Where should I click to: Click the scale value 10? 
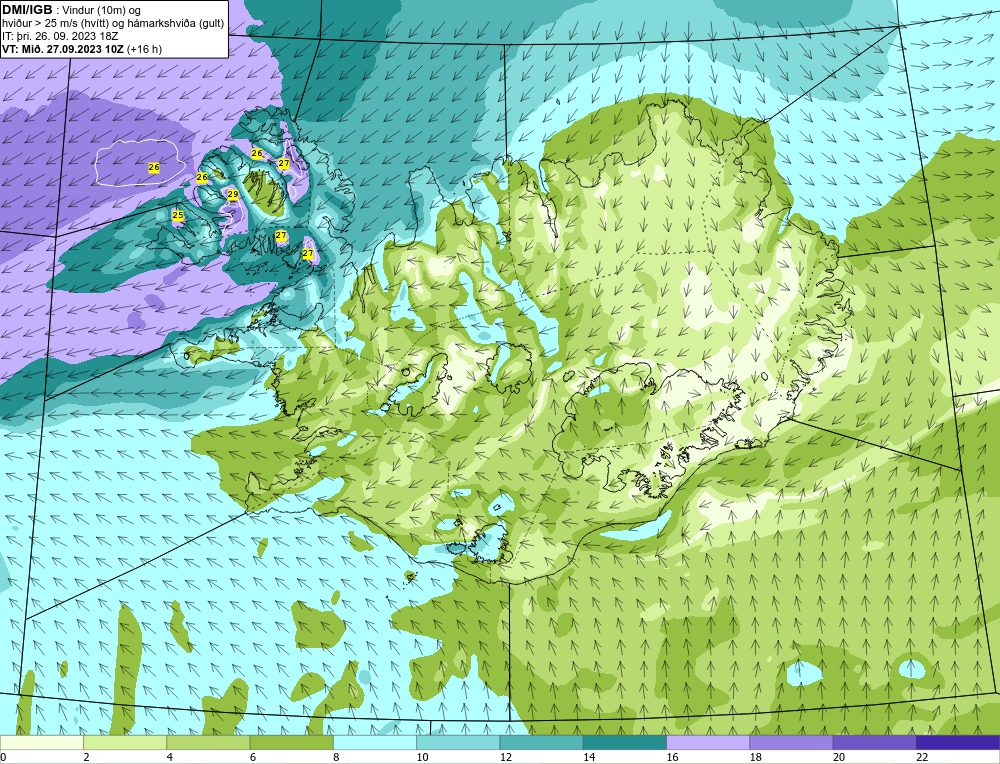tap(422, 757)
